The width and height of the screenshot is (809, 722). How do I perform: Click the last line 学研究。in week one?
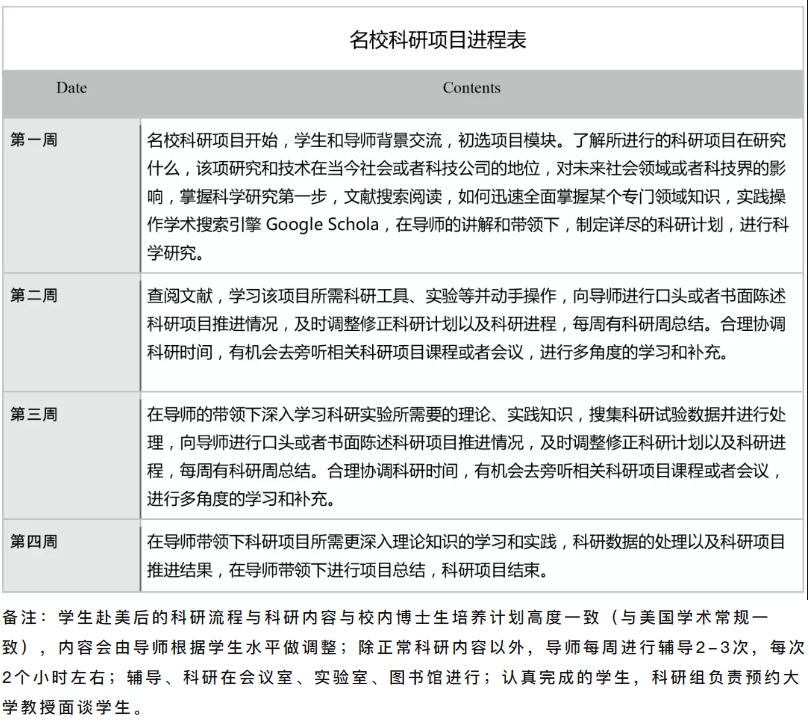tap(175, 252)
